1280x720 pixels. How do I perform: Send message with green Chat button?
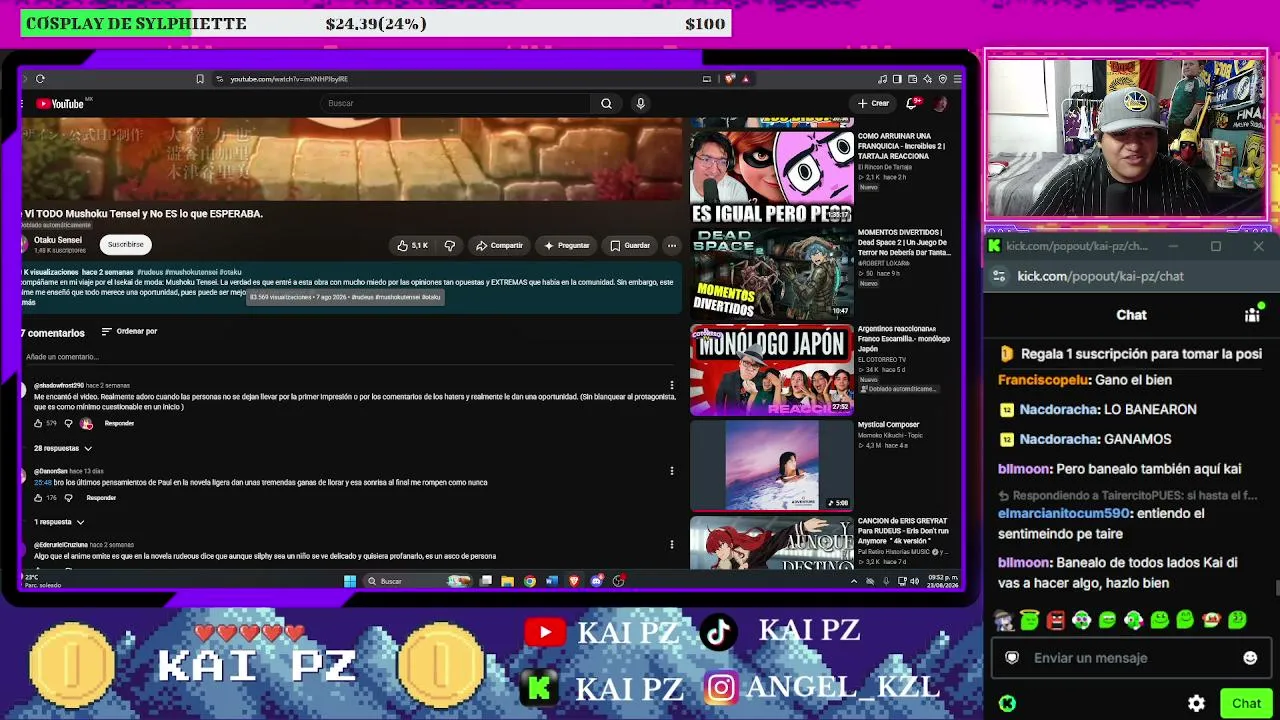pyautogui.click(x=1246, y=704)
